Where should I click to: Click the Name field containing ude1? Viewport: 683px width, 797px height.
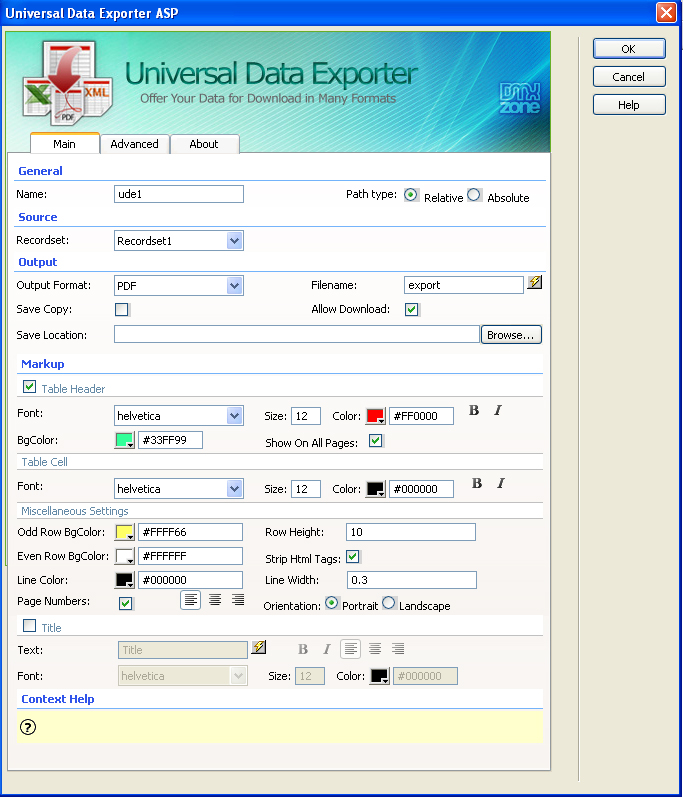179,194
